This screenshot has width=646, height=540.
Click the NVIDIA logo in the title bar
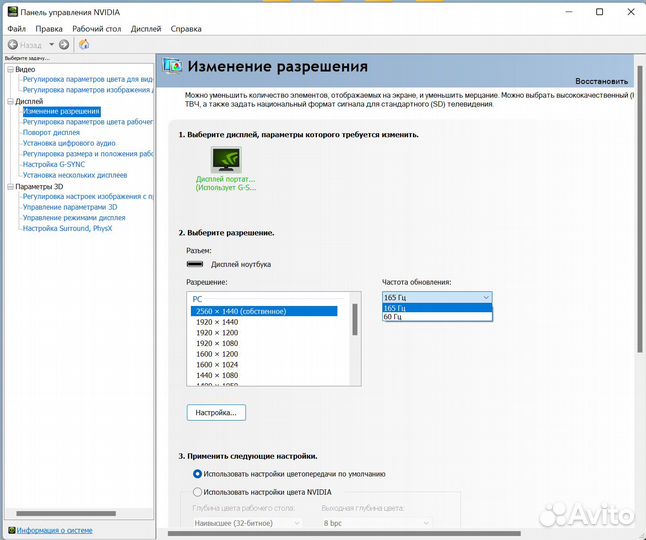pyautogui.click(x=12, y=12)
